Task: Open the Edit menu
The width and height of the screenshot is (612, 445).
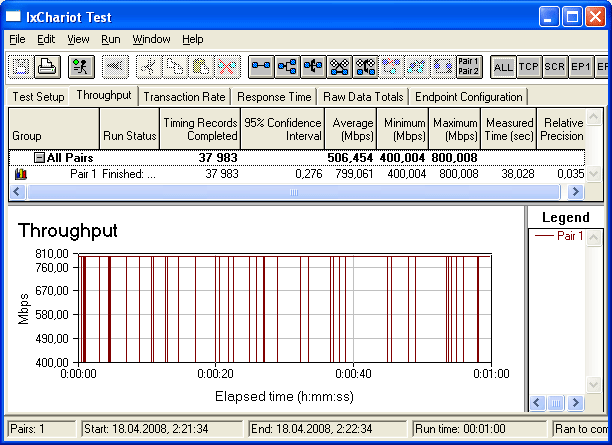Action: coord(46,39)
